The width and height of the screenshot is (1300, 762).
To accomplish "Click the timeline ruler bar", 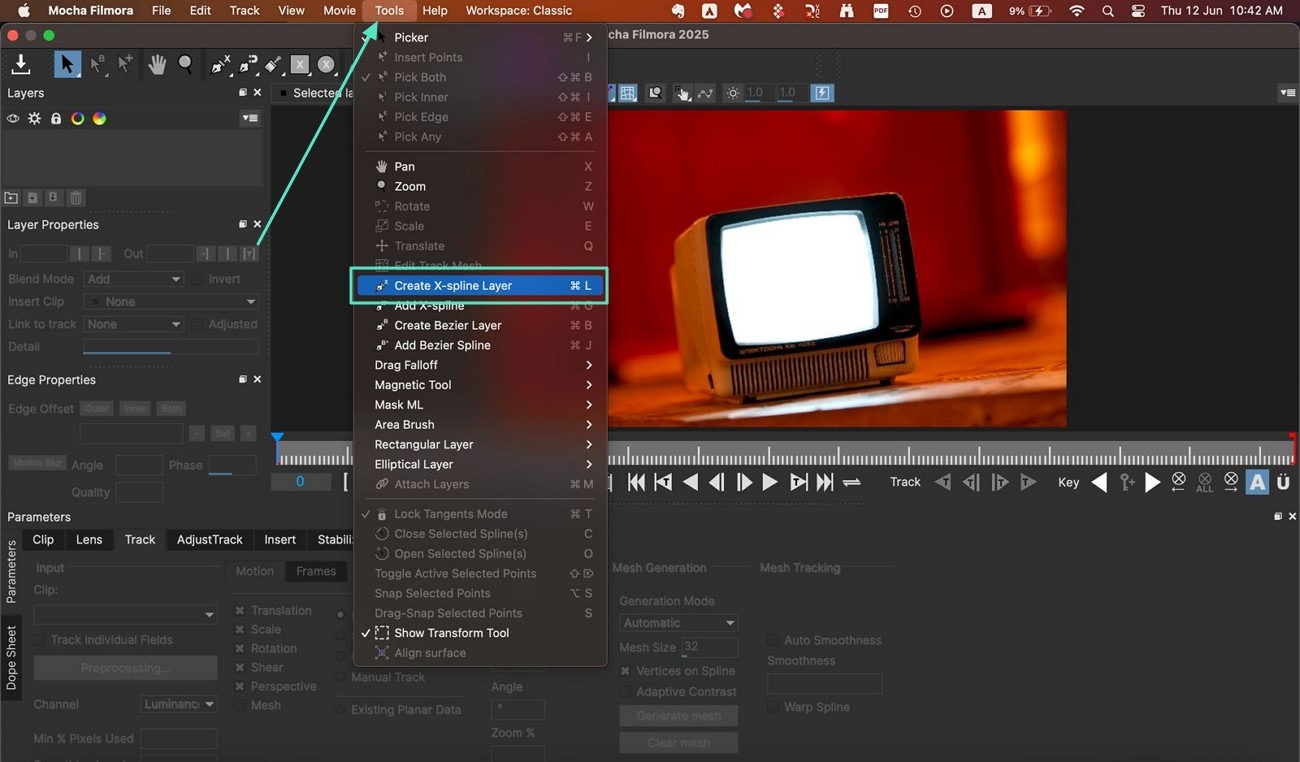I will click(785, 453).
